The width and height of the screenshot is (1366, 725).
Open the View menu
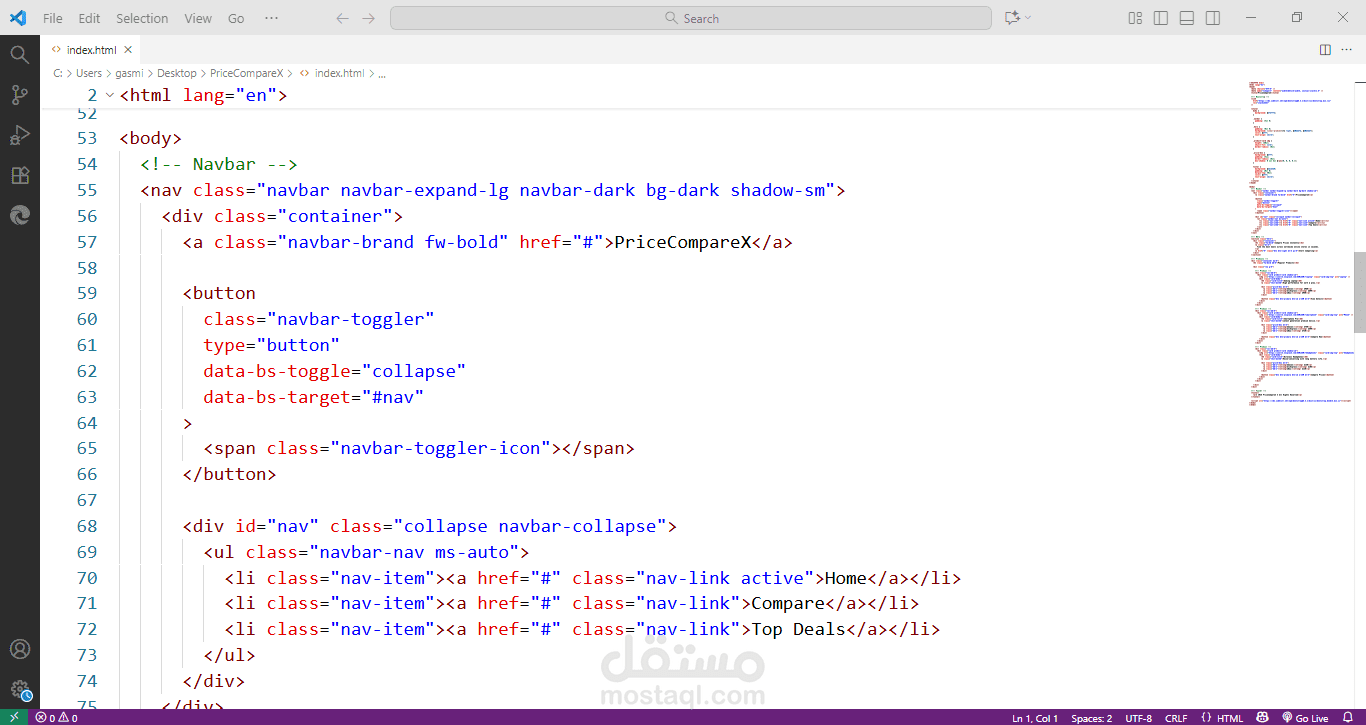[x=198, y=18]
